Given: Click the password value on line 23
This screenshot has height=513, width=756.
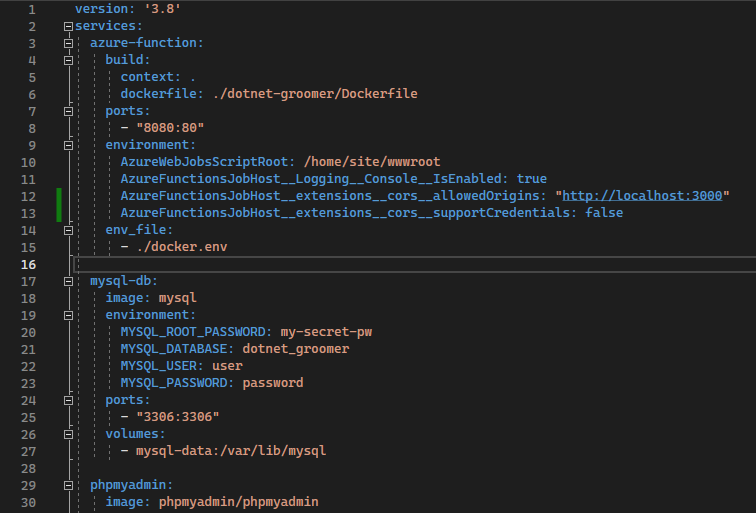Looking at the screenshot, I should pos(273,383).
